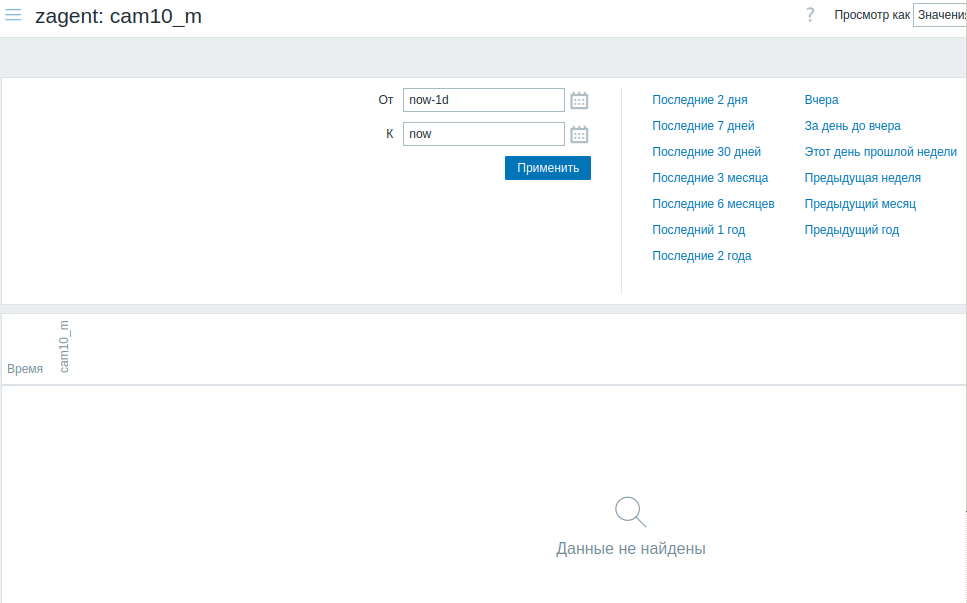Click the question mark help icon

click(810, 15)
